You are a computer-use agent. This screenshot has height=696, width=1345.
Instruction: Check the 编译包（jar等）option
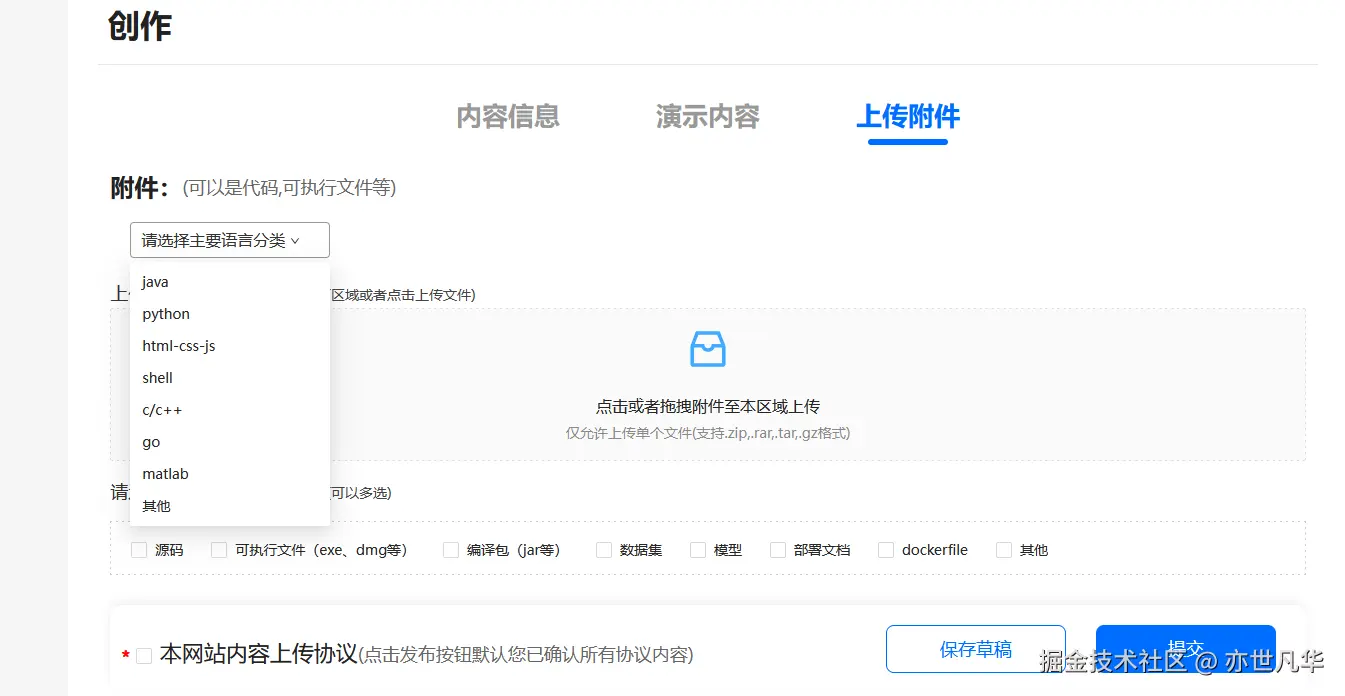(x=450, y=549)
